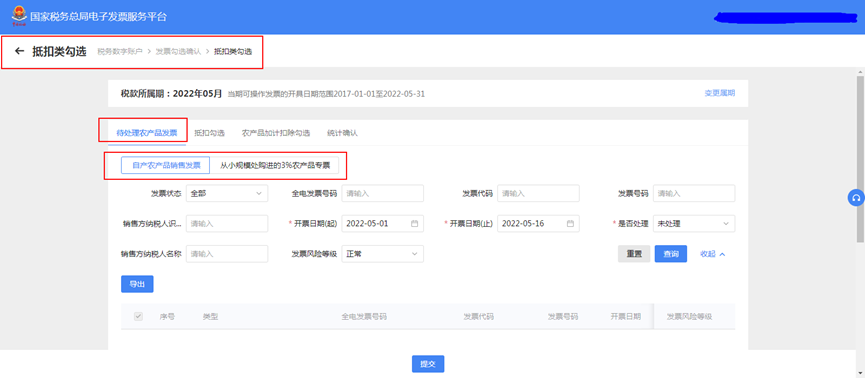Click the 导出 button
Image resolution: width=865 pixels, height=378 pixels.
(x=137, y=284)
